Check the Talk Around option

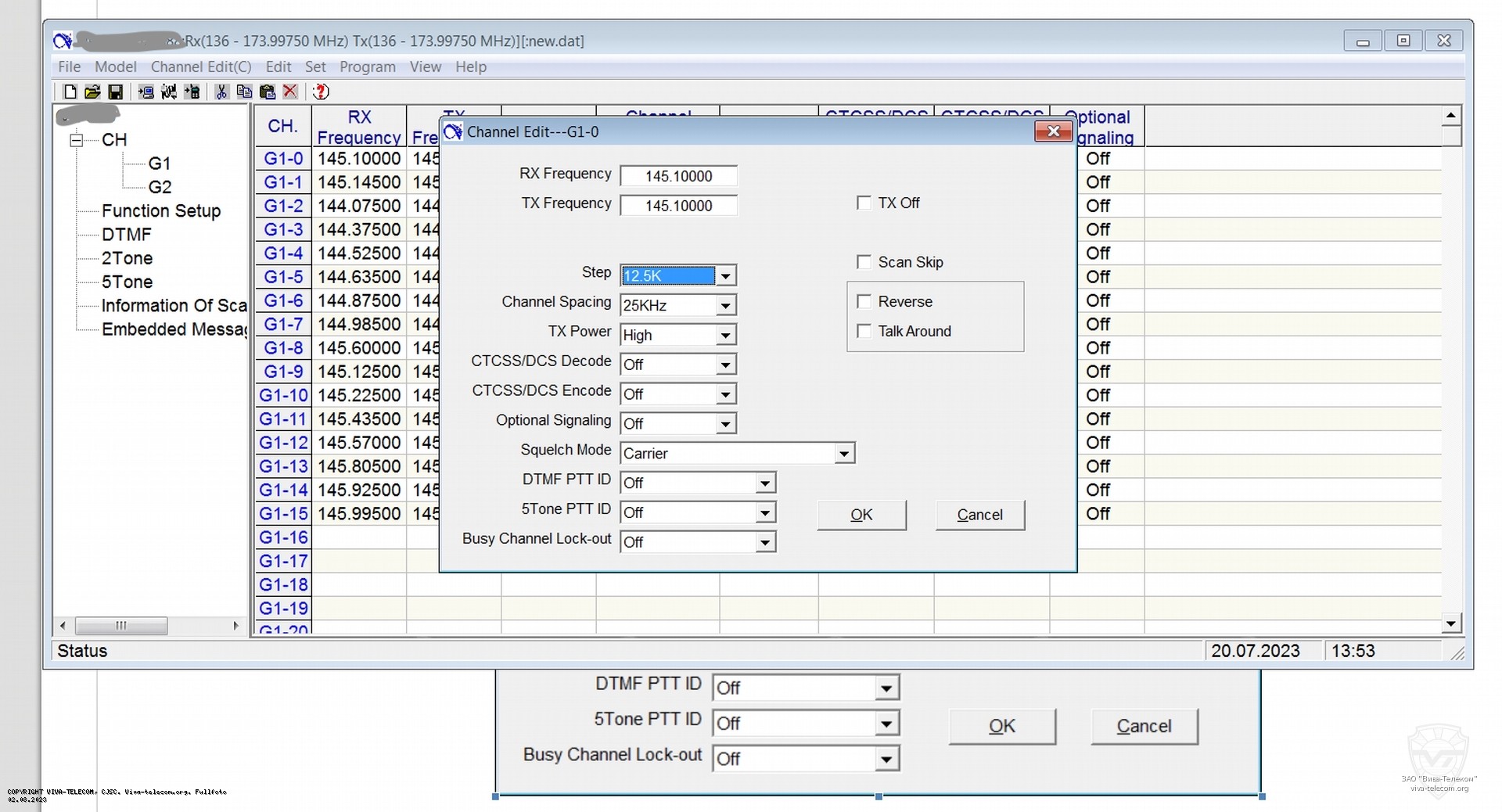pyautogui.click(x=864, y=332)
